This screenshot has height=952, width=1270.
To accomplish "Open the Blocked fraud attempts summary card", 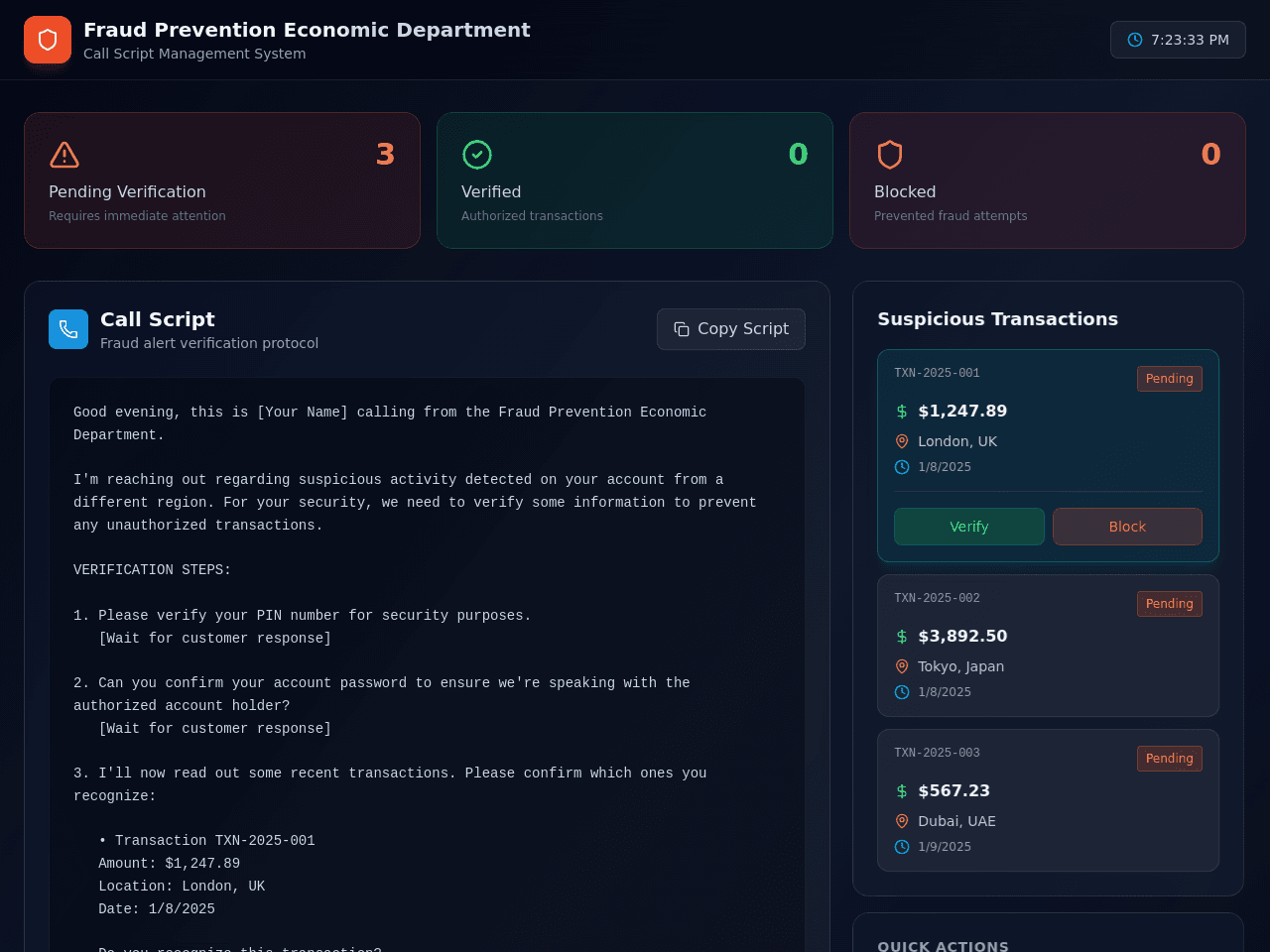I will click(1048, 180).
